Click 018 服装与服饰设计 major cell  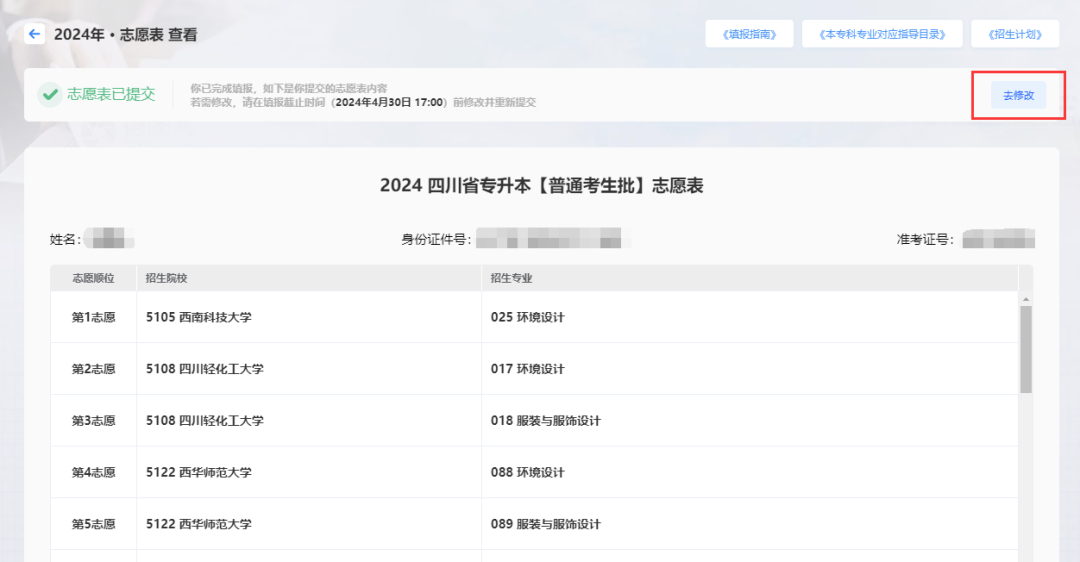tap(546, 421)
